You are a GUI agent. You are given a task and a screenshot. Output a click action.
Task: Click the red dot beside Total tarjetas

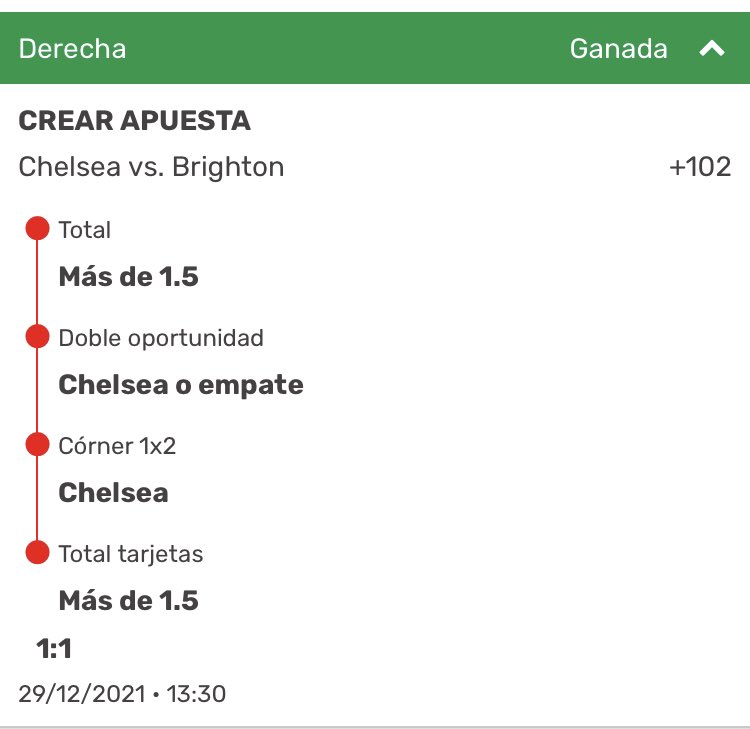click(x=37, y=552)
